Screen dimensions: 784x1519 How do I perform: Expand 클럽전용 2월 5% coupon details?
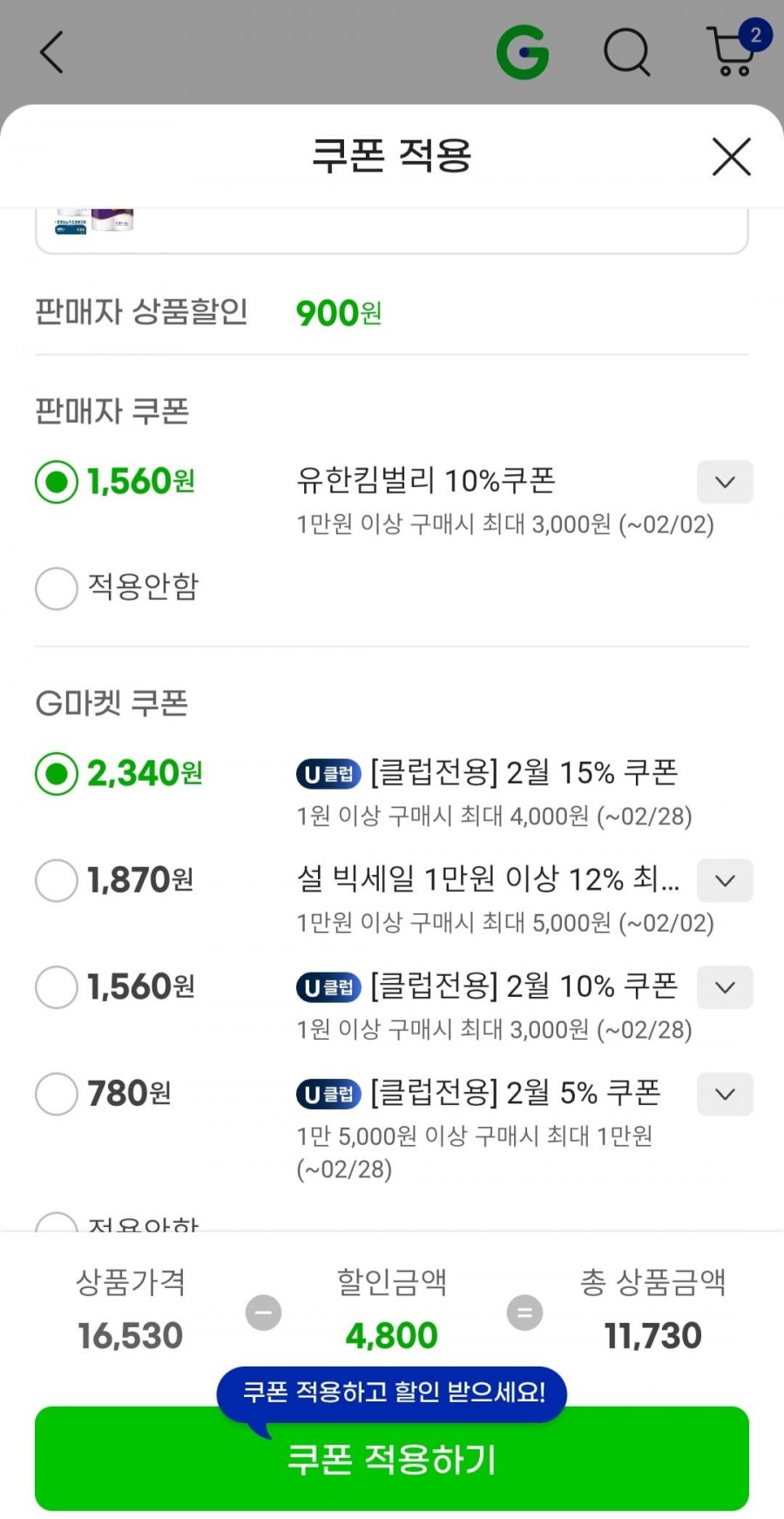tap(725, 1094)
